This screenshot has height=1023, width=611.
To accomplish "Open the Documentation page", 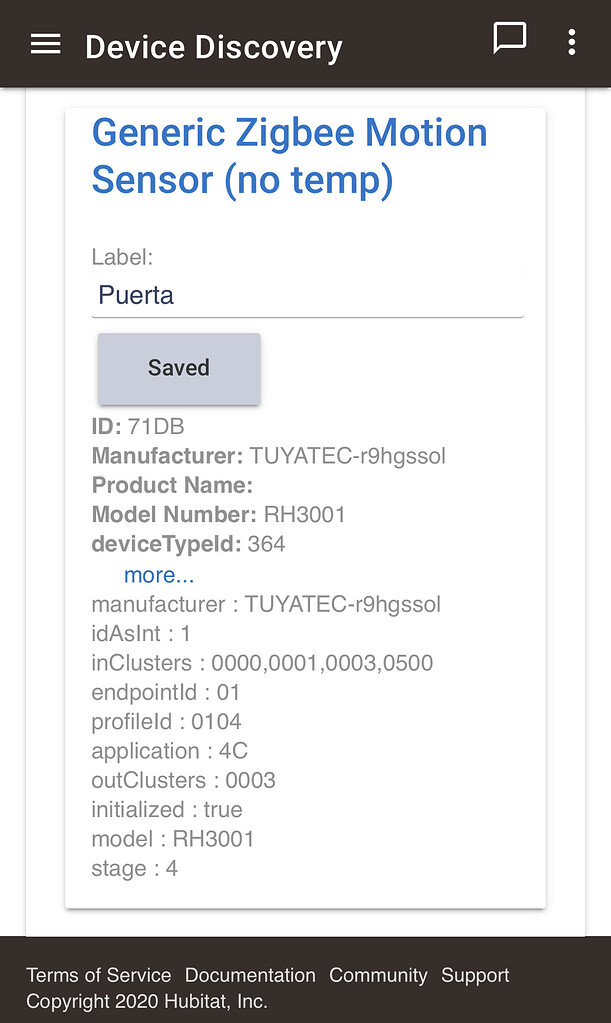I will click(x=250, y=975).
